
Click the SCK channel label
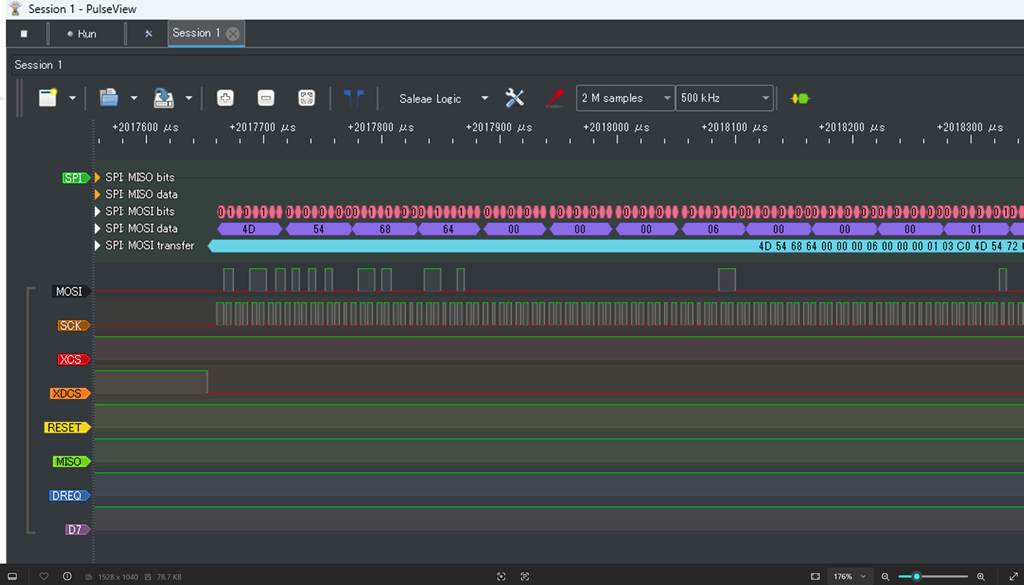(x=73, y=325)
